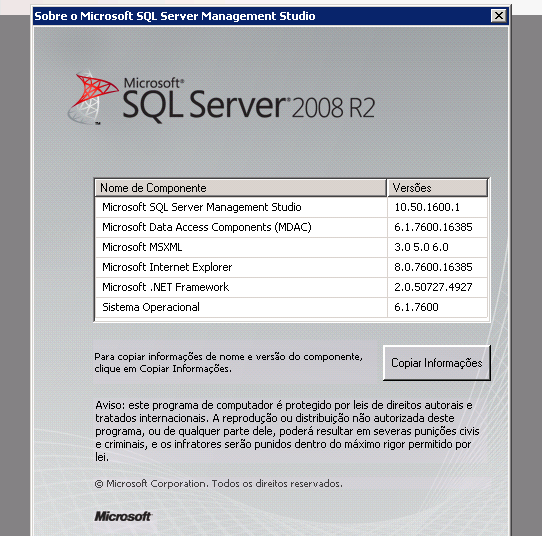This screenshot has width=542, height=536.
Task: Close the Sobre o Microsoft SQL Server dialog
Action: (499, 16)
